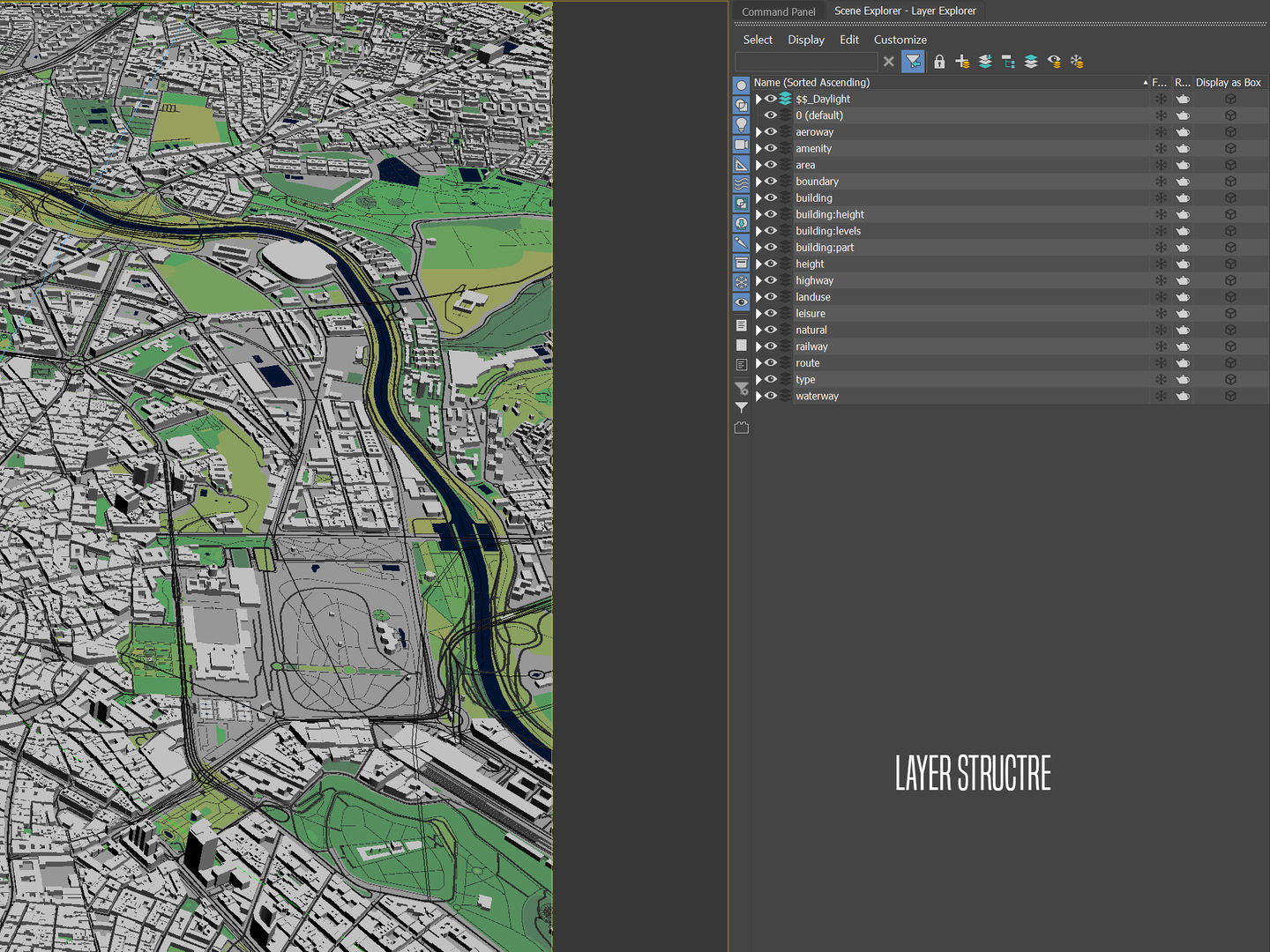Click the search clear X button

click(x=888, y=62)
